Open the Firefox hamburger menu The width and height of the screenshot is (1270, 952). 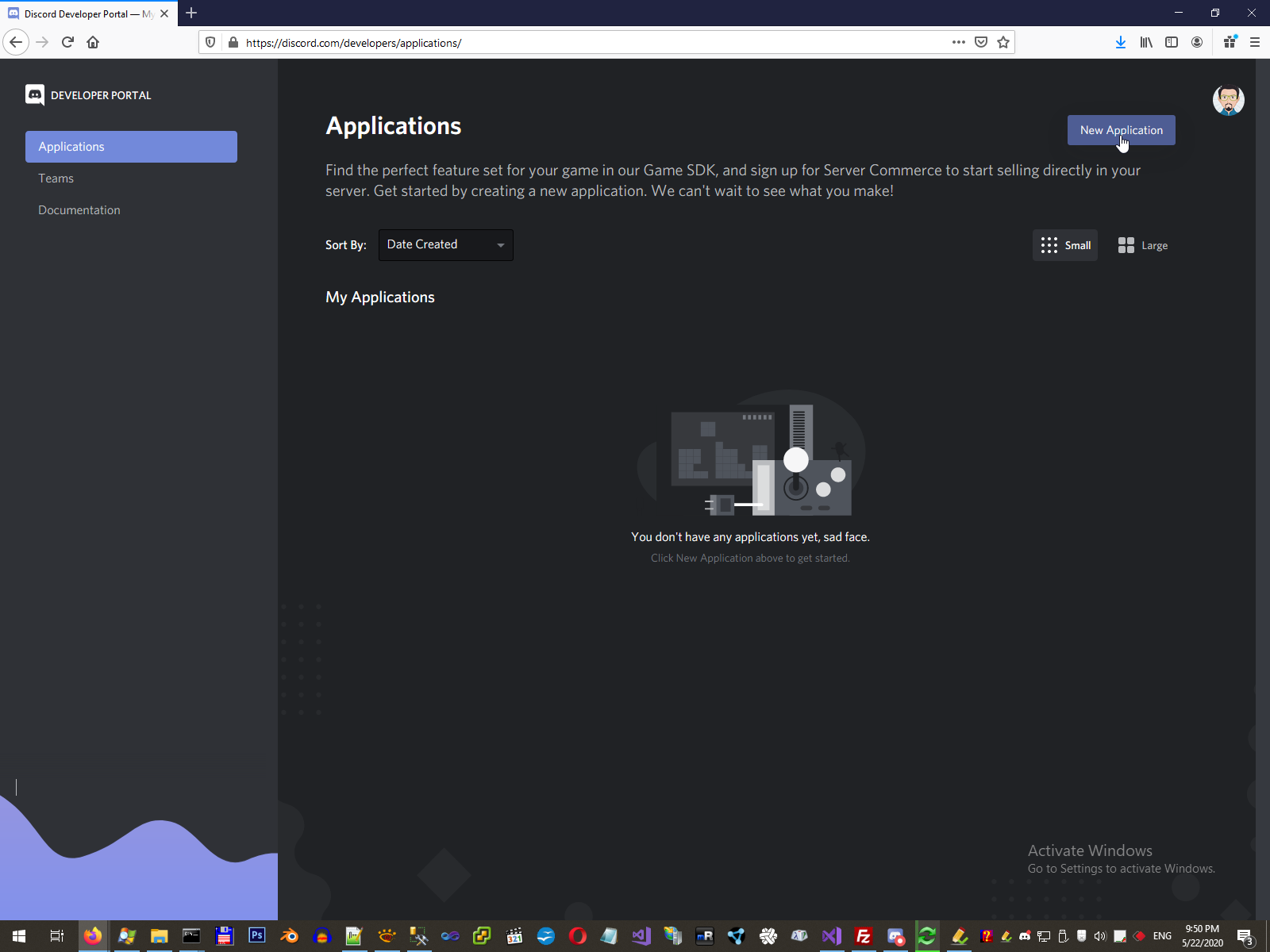coord(1255,42)
